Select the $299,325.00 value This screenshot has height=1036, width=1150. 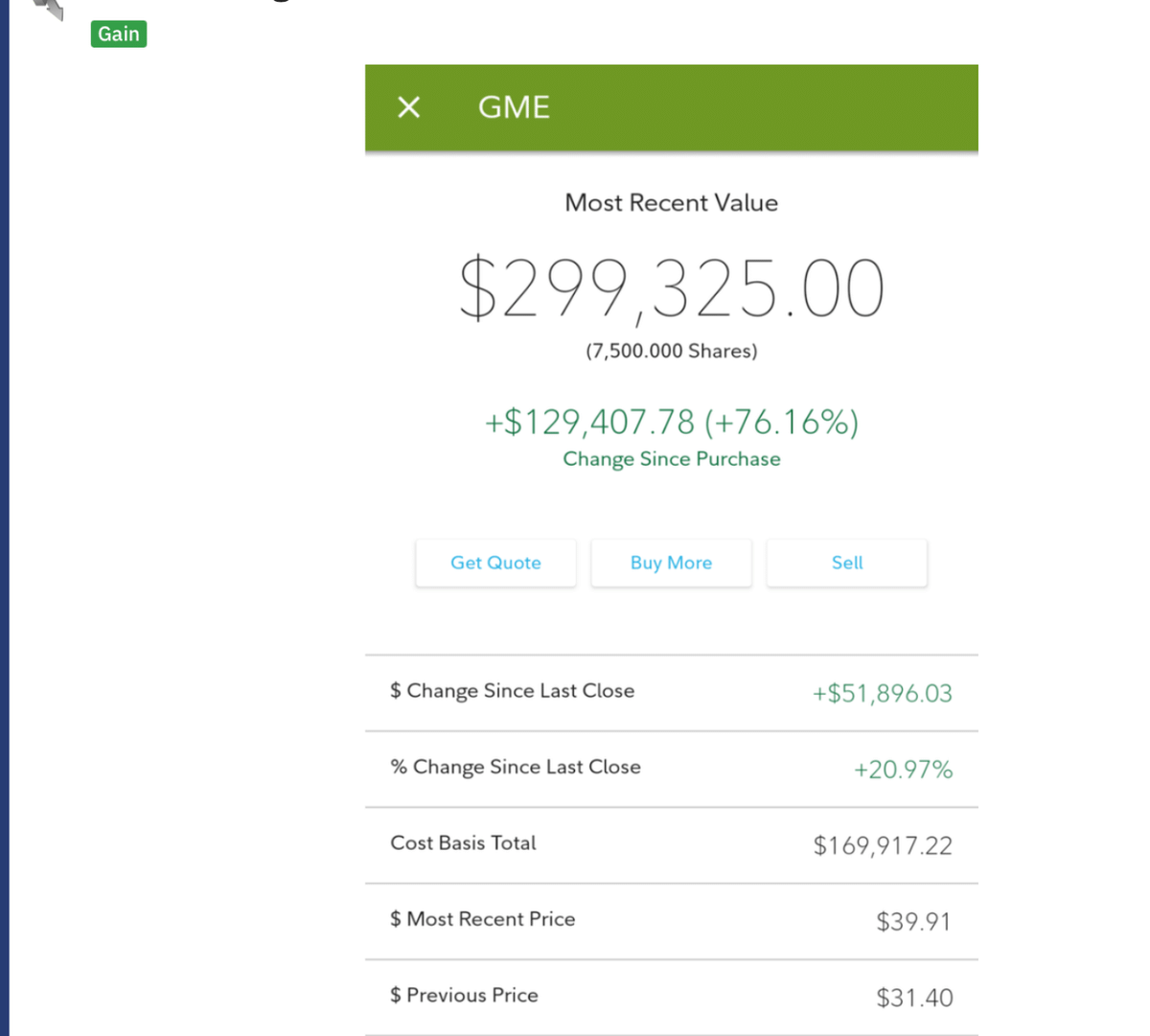click(671, 288)
